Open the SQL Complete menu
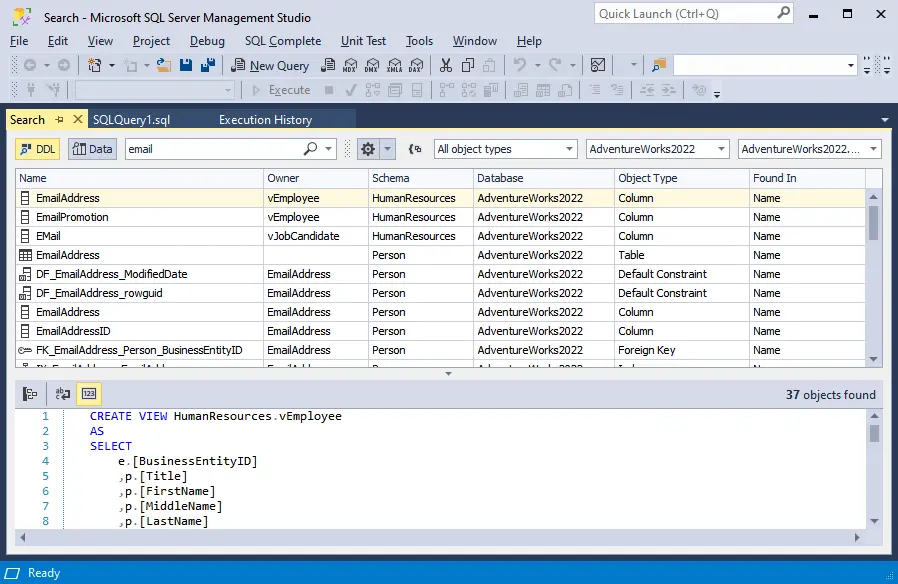898x584 pixels. (283, 41)
